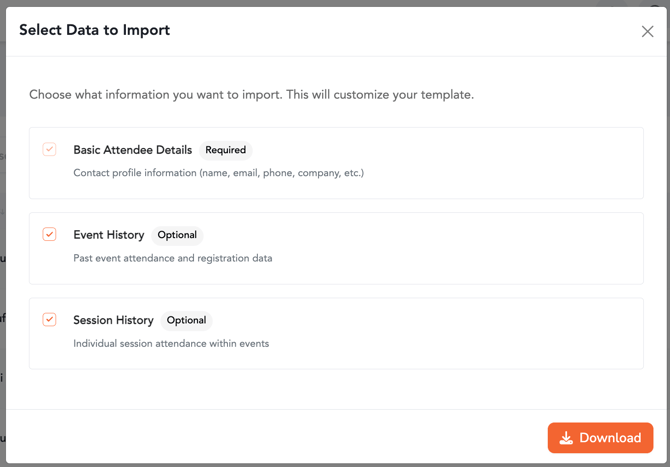Click the Download button
Screen dimensions: 670x467
tap(600, 438)
